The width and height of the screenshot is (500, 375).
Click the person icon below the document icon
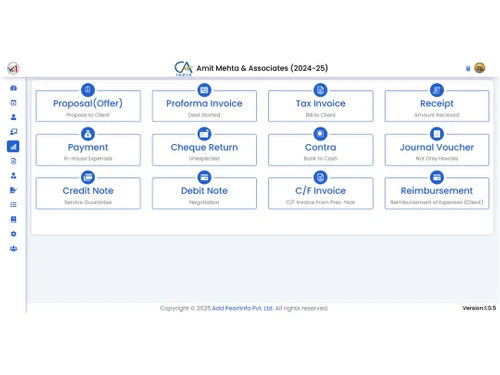tap(13, 176)
